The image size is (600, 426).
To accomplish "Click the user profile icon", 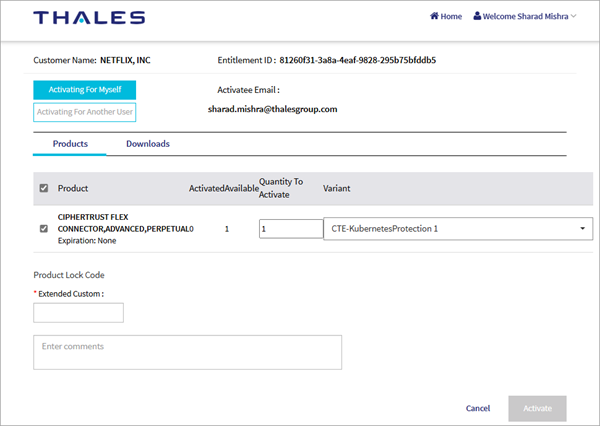I will [x=477, y=17].
